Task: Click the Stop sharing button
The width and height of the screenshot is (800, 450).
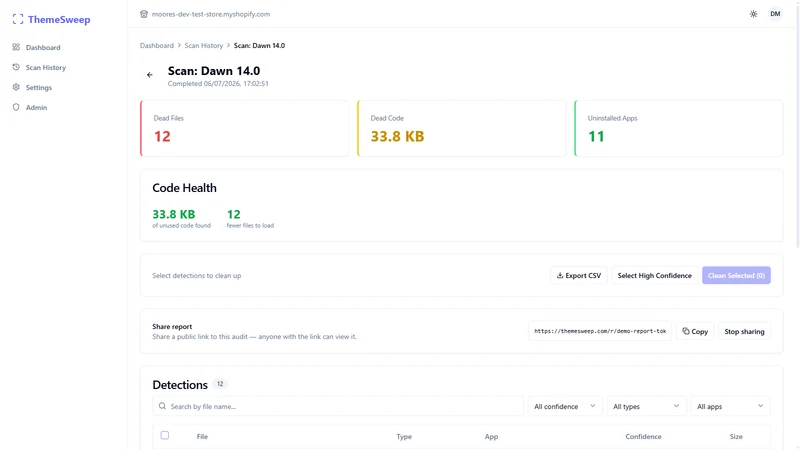Action: pos(744,331)
